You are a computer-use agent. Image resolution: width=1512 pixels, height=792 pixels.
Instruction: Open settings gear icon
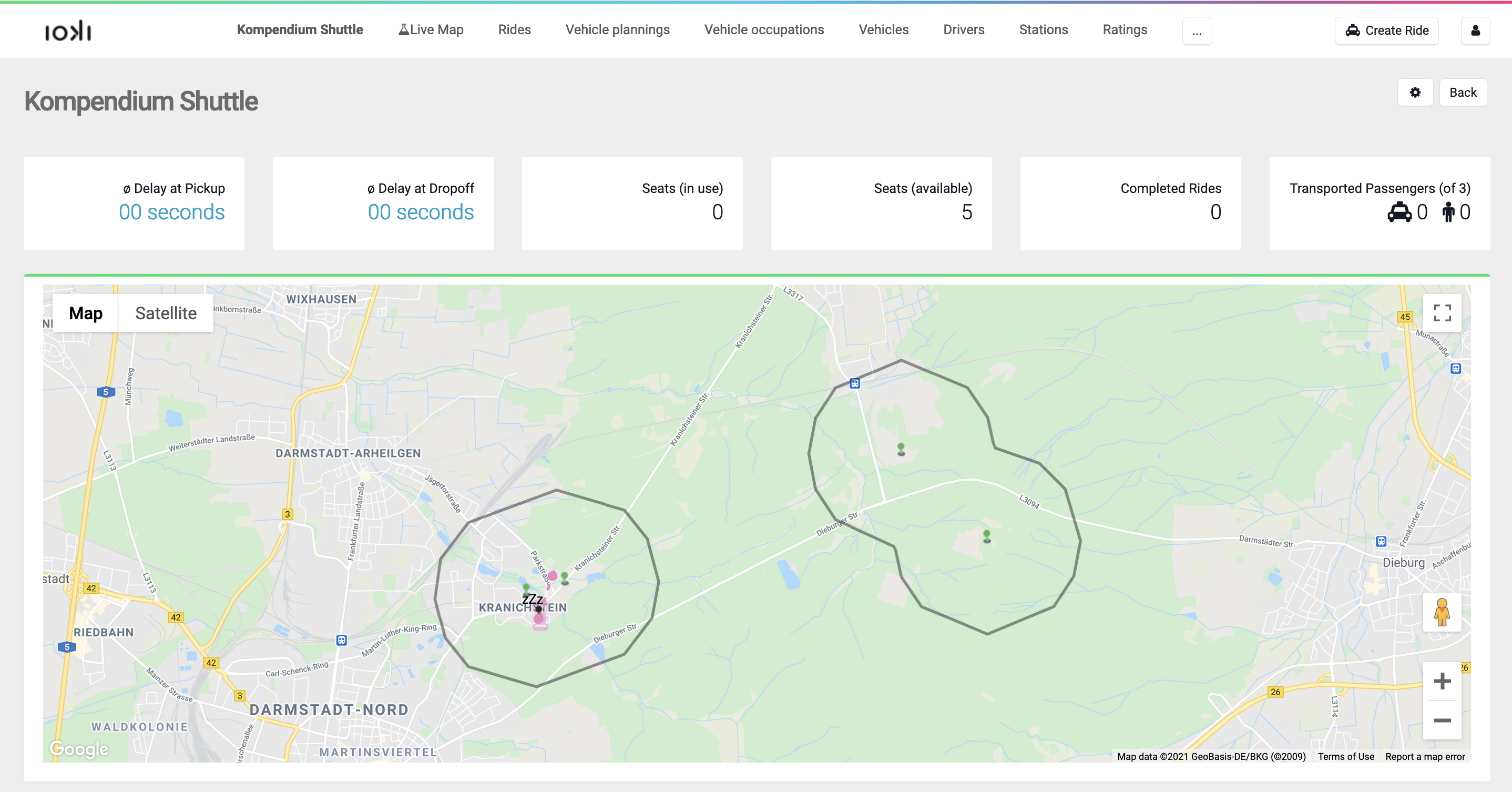pos(1415,92)
